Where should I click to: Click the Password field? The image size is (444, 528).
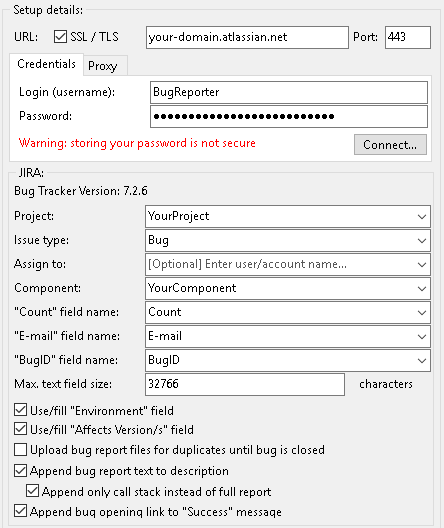(289, 117)
